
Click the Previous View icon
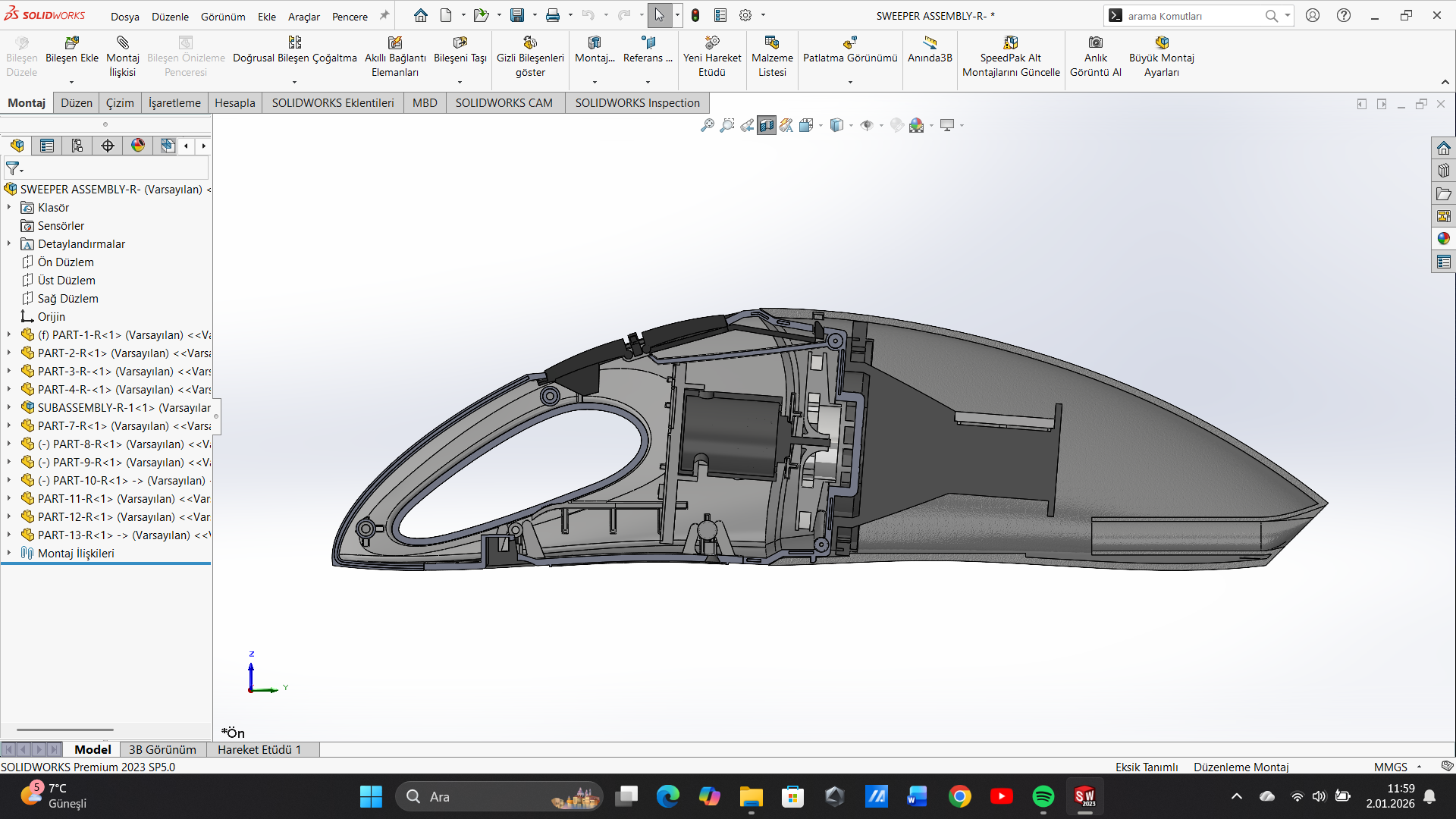747,125
